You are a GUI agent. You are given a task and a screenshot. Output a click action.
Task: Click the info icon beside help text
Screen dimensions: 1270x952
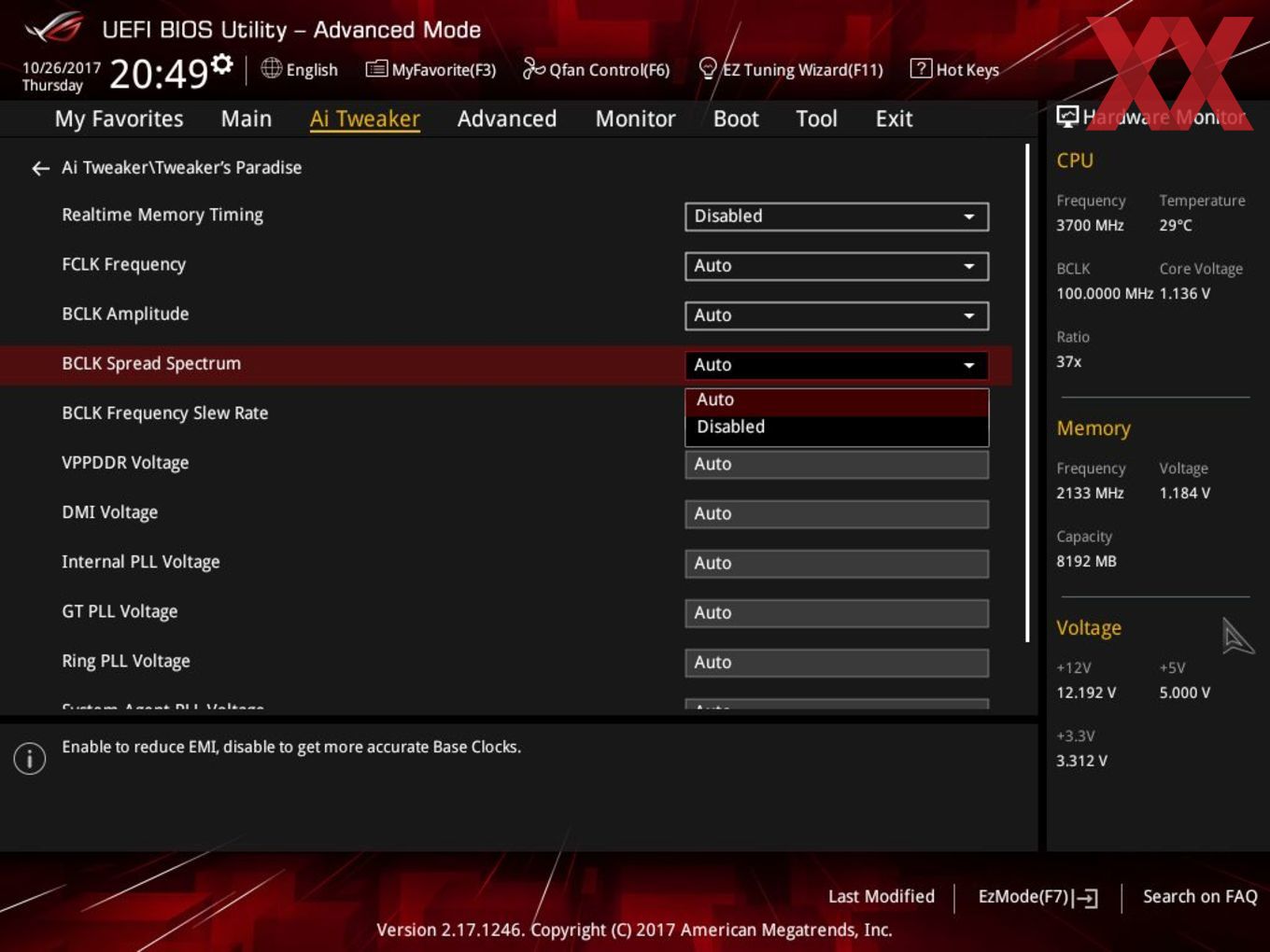click(30, 759)
